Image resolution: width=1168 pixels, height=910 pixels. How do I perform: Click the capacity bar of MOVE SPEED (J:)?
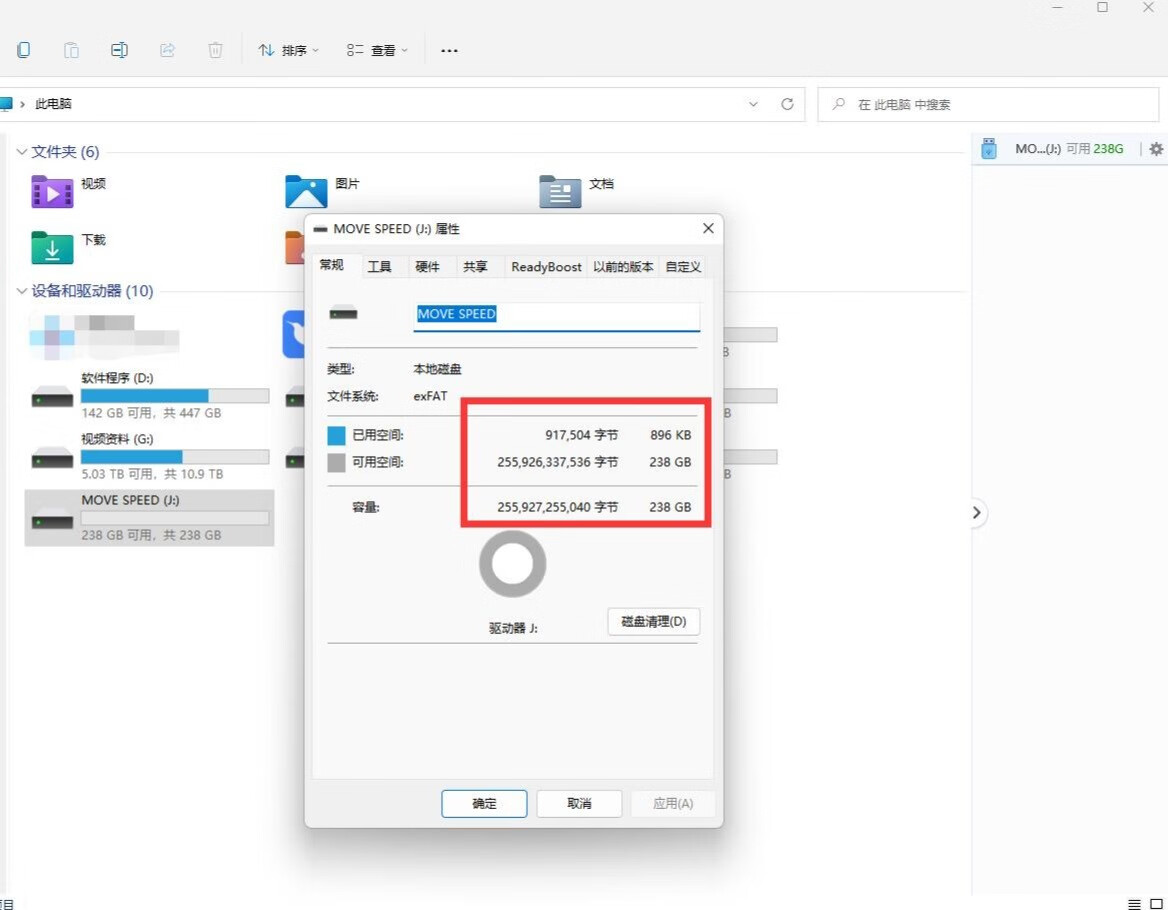pyautogui.click(x=175, y=518)
